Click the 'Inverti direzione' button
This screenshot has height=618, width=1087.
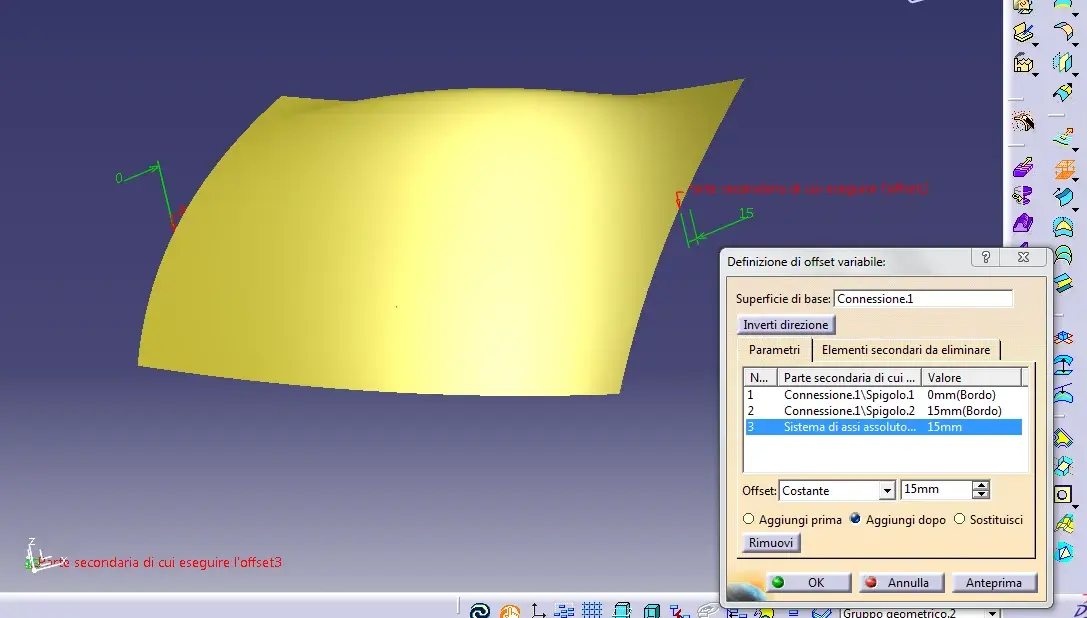pyautogui.click(x=786, y=325)
